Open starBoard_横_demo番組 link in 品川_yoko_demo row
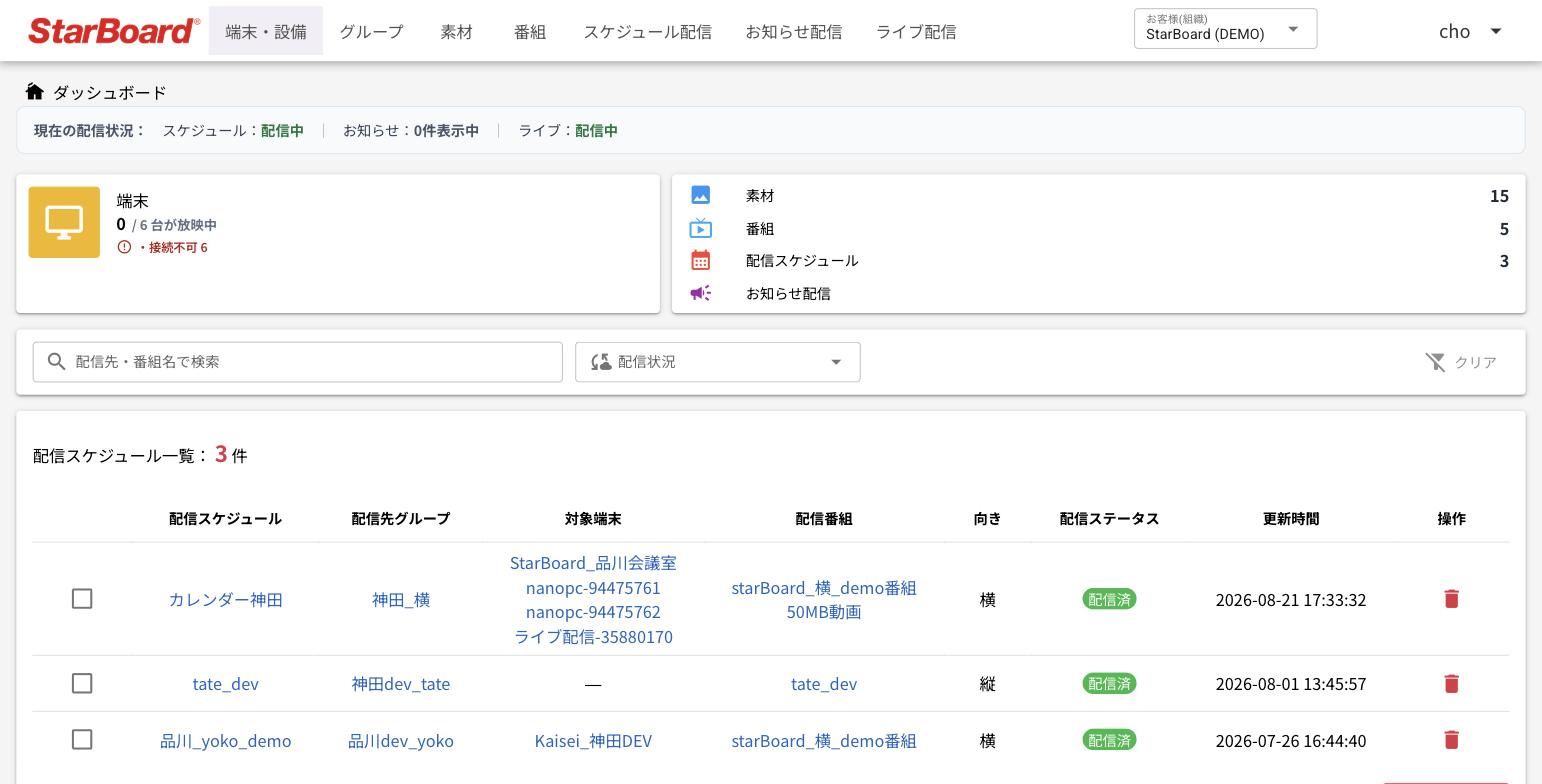 (x=824, y=740)
